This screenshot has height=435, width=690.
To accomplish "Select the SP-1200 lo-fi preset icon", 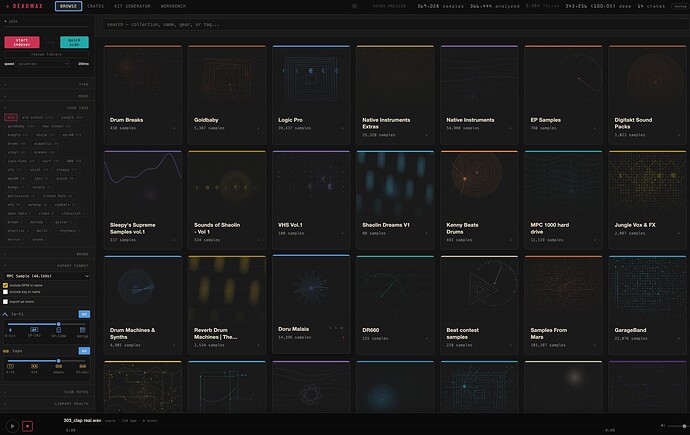I will [x=59, y=329].
